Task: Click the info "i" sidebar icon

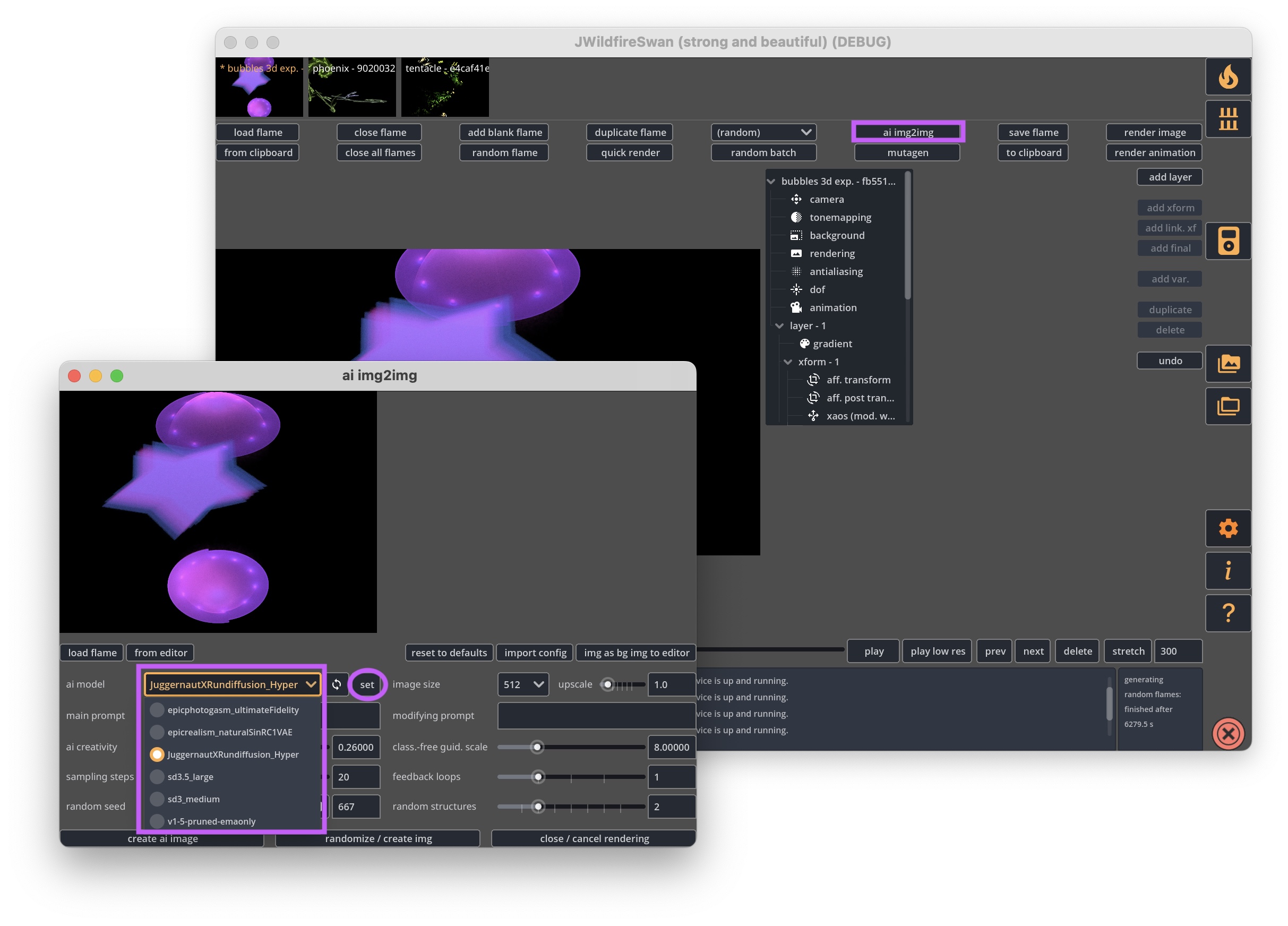Action: point(1228,571)
